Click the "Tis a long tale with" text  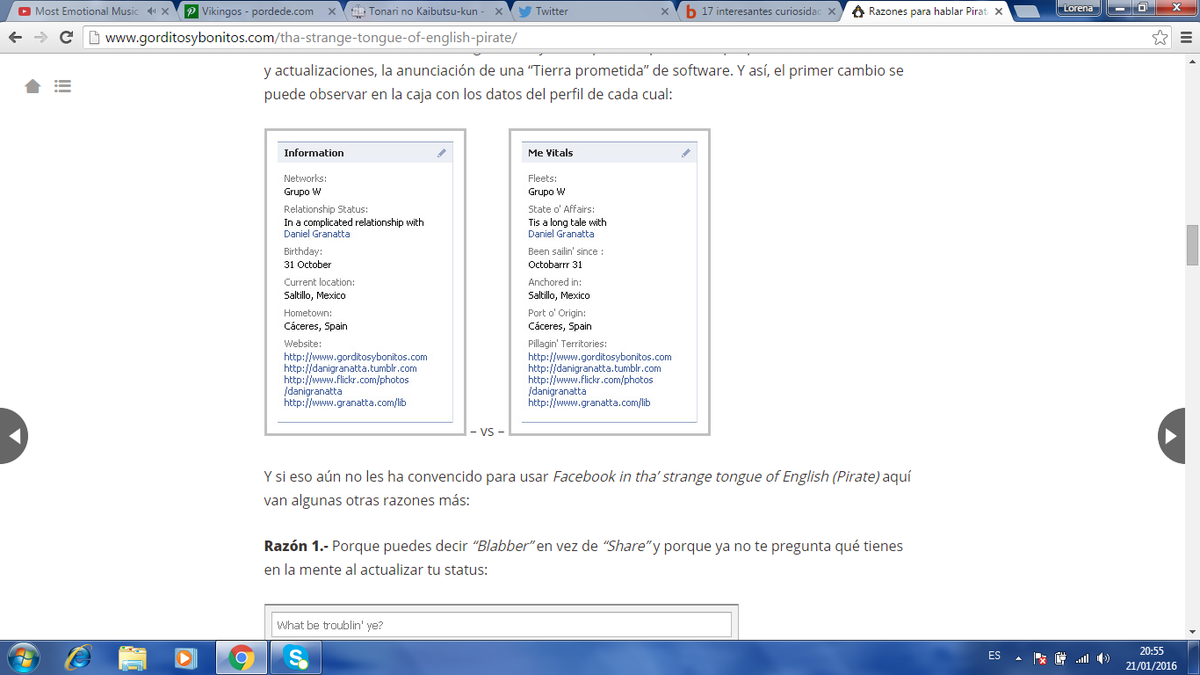pyautogui.click(x=567, y=223)
